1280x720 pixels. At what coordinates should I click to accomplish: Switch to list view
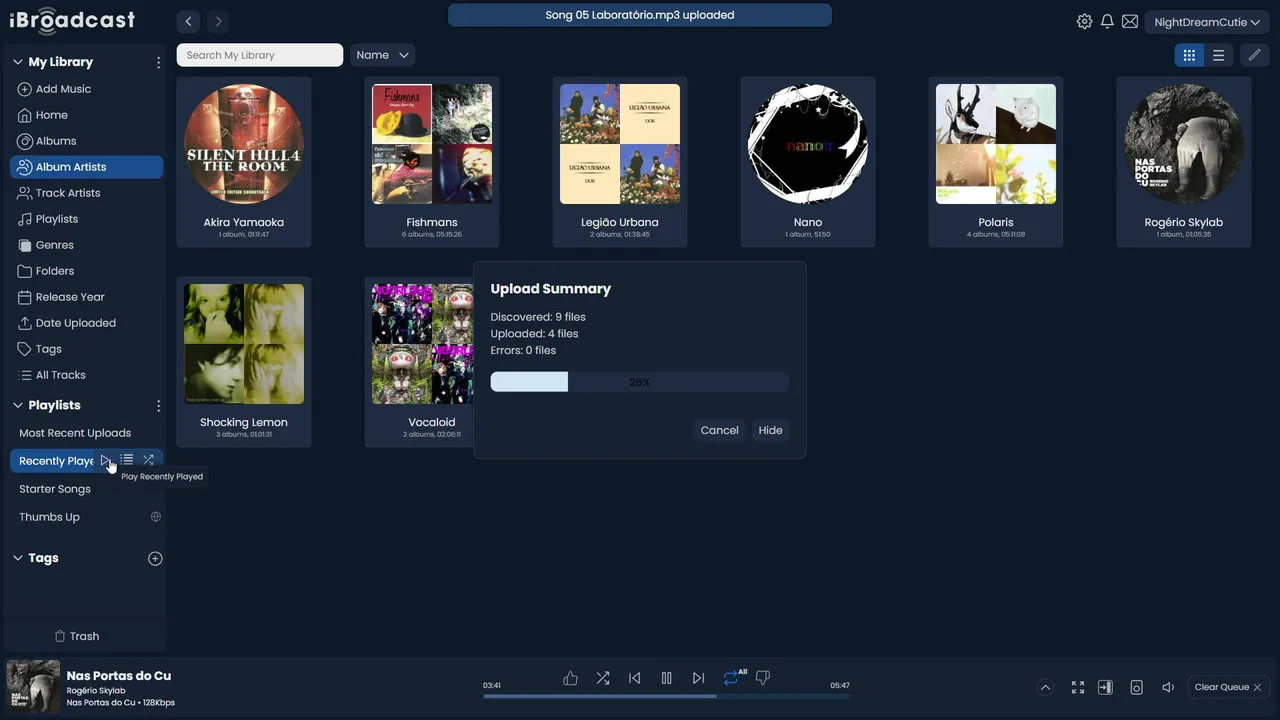(1218, 55)
